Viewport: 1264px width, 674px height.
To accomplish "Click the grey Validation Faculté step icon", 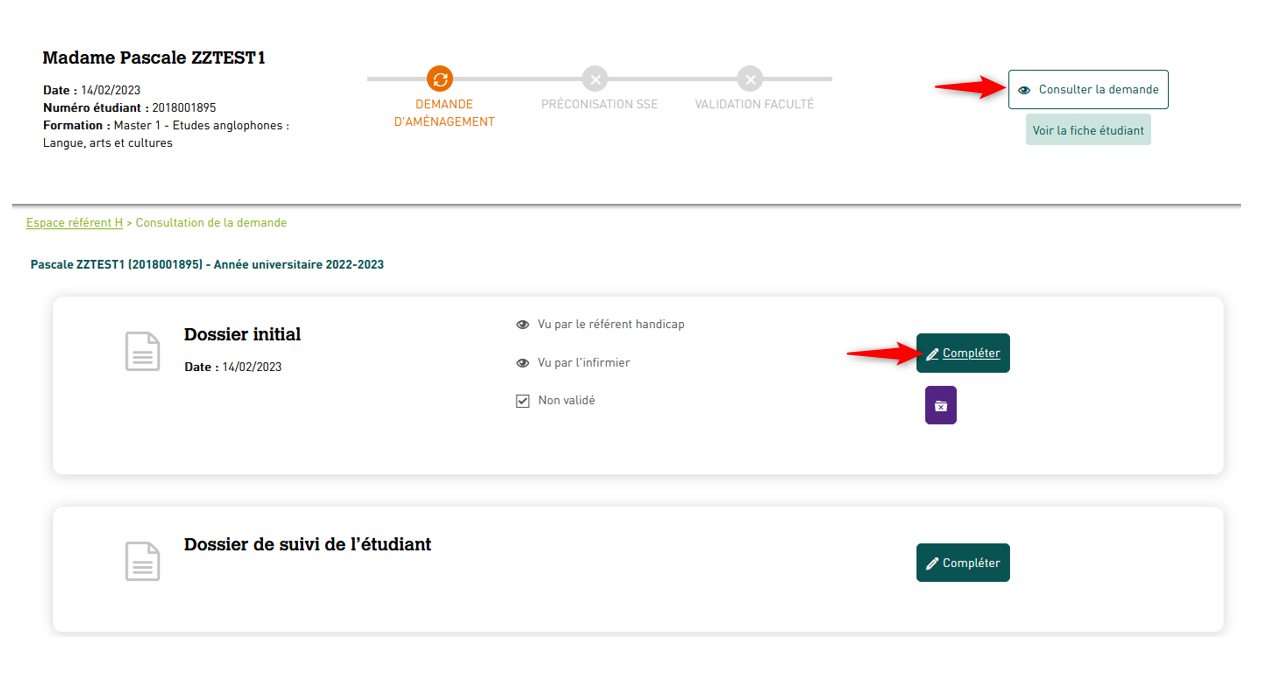I will point(750,79).
